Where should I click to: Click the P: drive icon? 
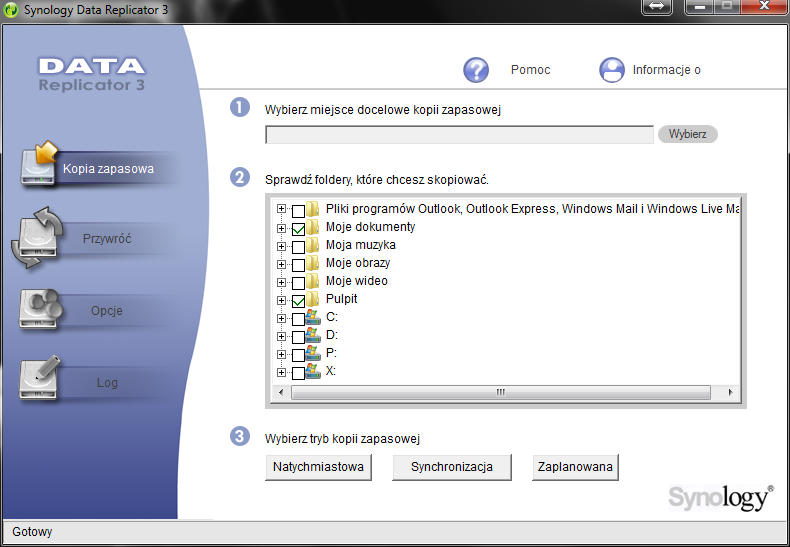click(x=313, y=353)
